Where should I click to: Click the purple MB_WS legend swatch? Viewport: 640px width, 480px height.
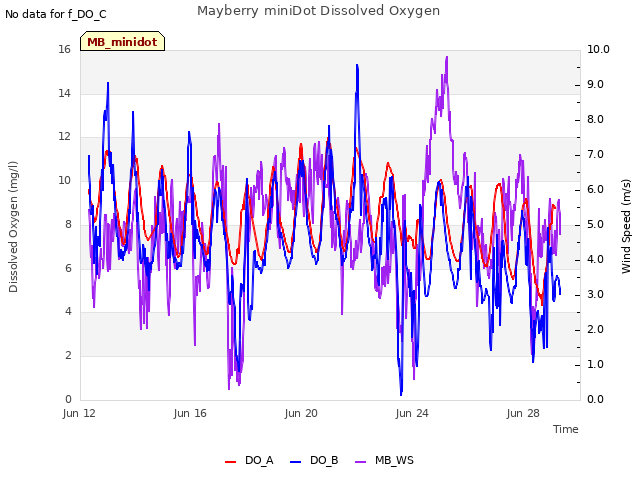click(x=361, y=462)
